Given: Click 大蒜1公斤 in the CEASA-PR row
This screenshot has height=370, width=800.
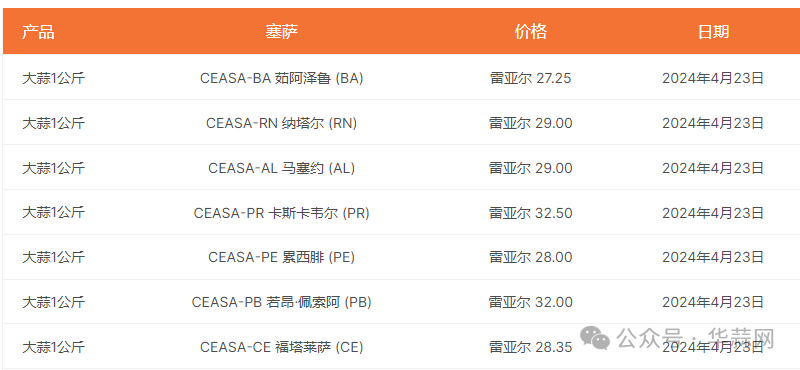Looking at the screenshot, I should 53,213.
